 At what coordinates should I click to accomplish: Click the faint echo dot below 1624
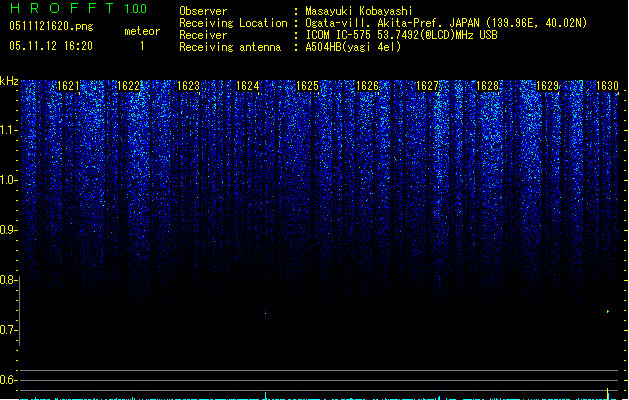tap(265, 312)
